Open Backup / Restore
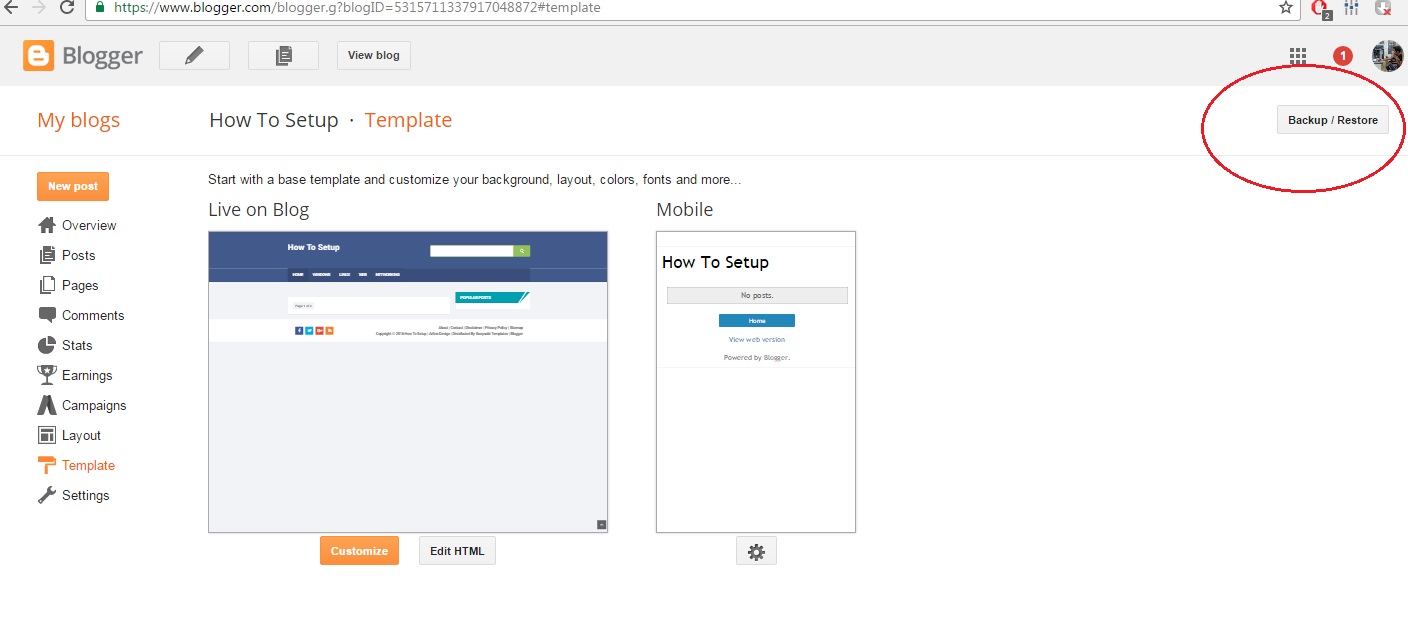The width and height of the screenshot is (1408, 623). [x=1333, y=119]
